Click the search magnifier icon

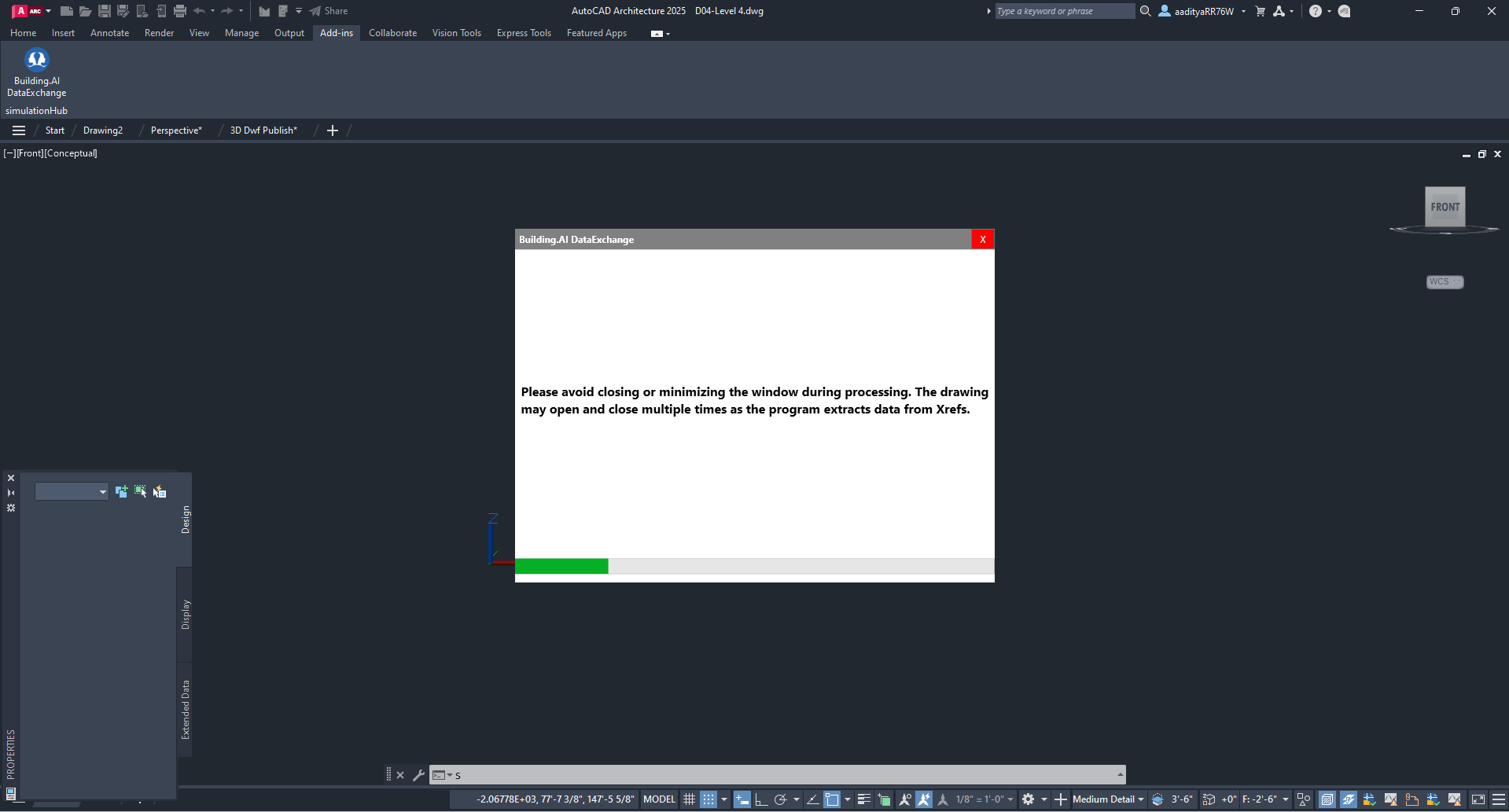(x=1146, y=11)
